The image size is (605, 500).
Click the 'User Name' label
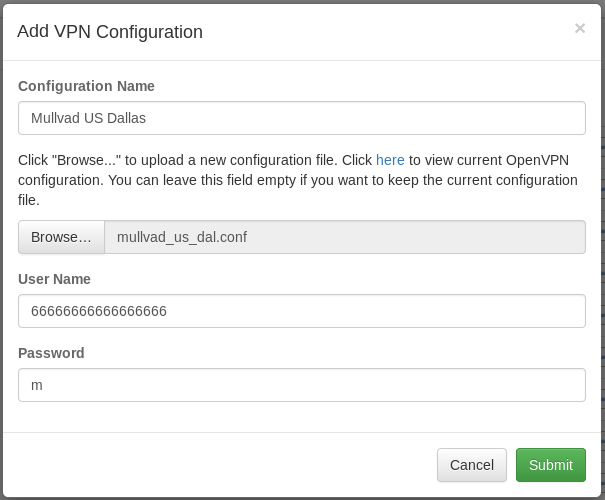point(54,279)
